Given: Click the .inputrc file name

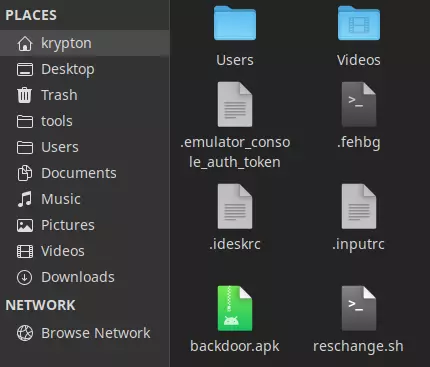Looking at the screenshot, I should [359, 245].
